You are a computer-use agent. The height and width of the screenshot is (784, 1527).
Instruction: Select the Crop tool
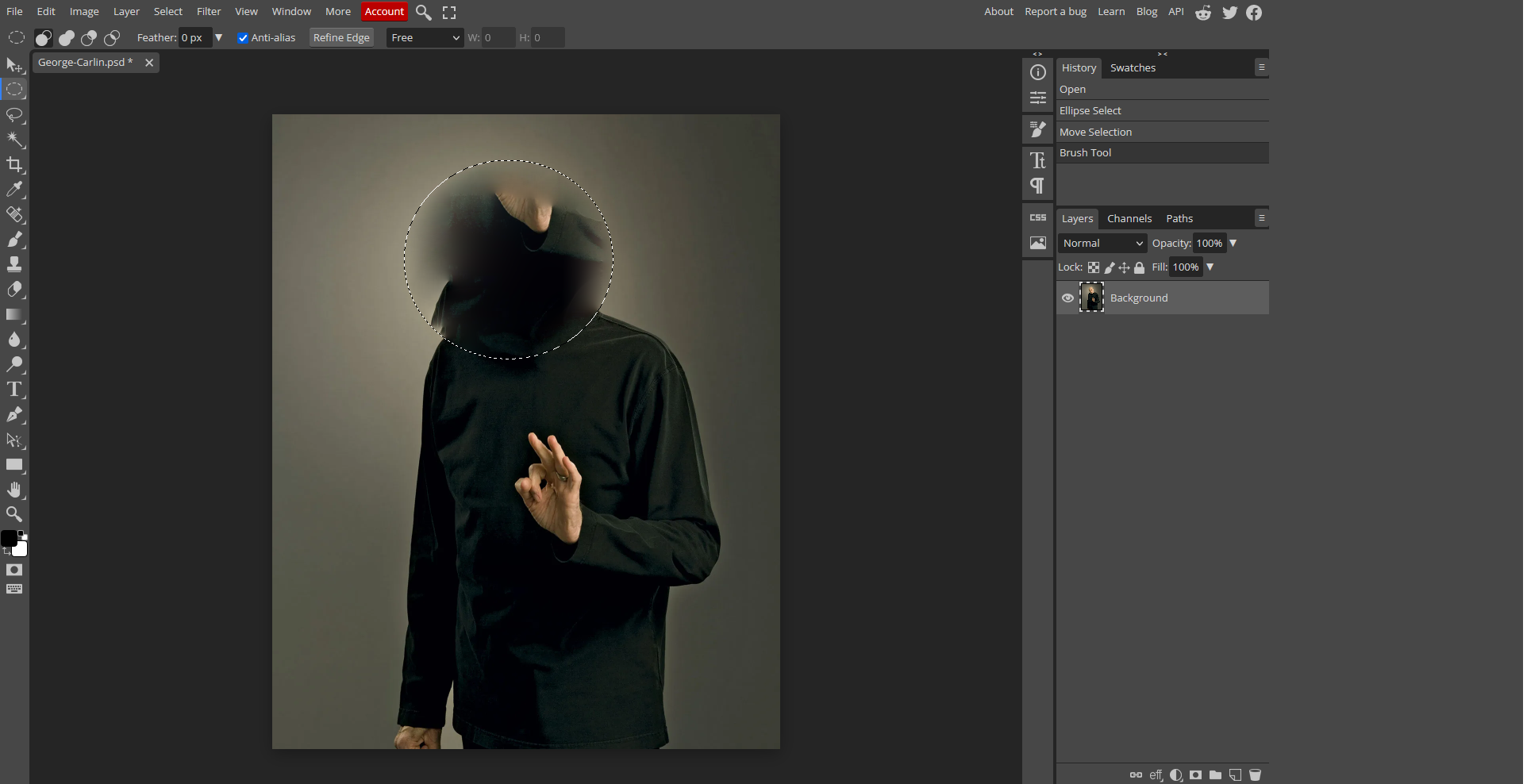pos(15,165)
